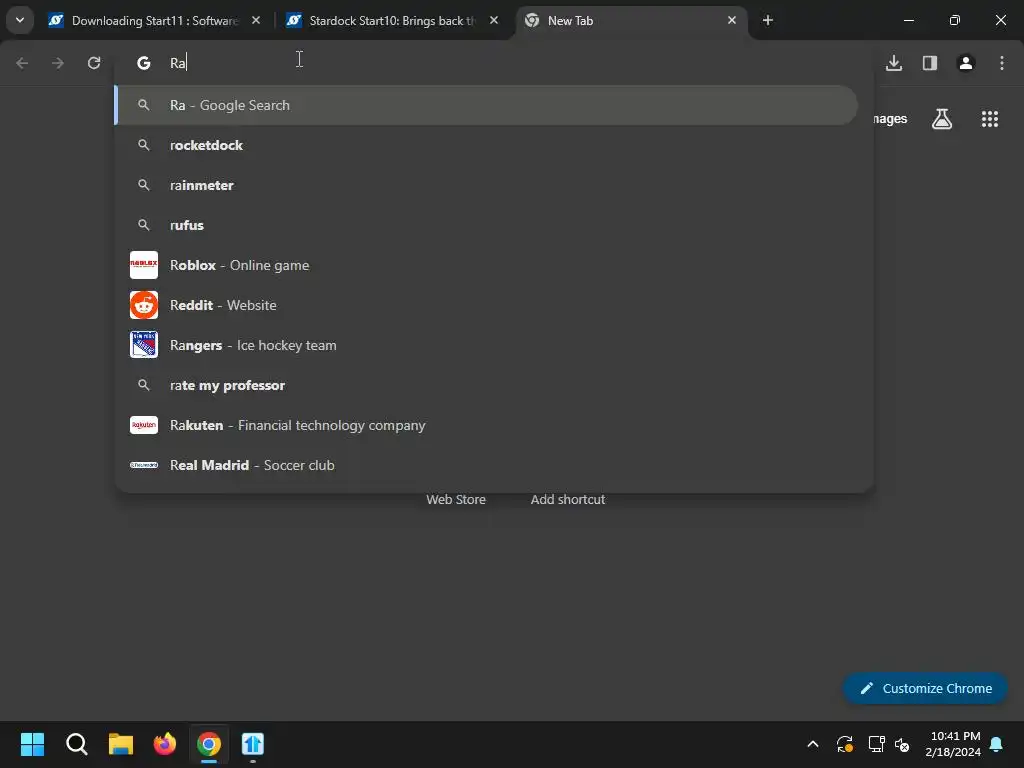This screenshot has width=1024, height=768.
Task: Open notifications bell icon
Action: (997, 744)
